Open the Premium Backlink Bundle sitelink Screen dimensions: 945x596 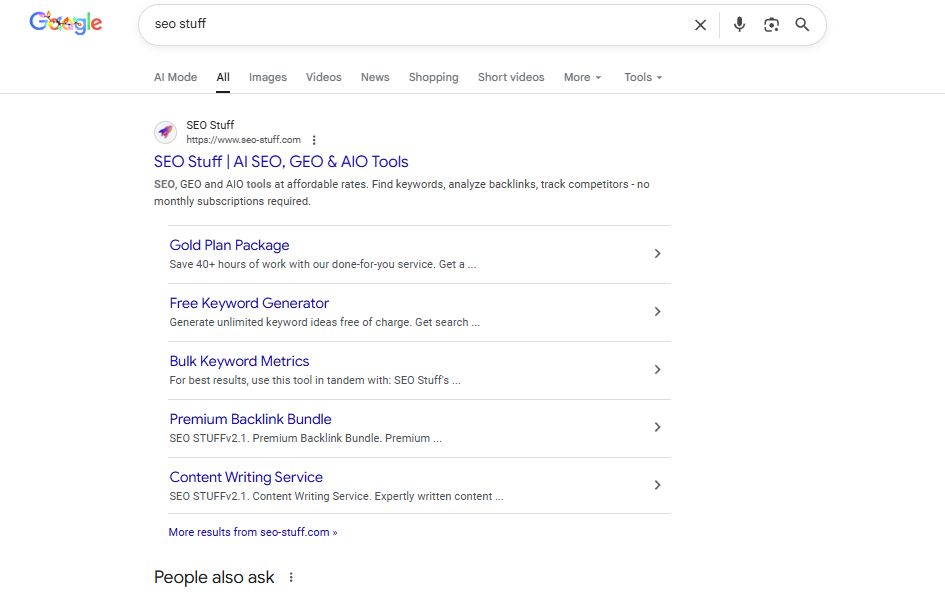pyautogui.click(x=250, y=419)
